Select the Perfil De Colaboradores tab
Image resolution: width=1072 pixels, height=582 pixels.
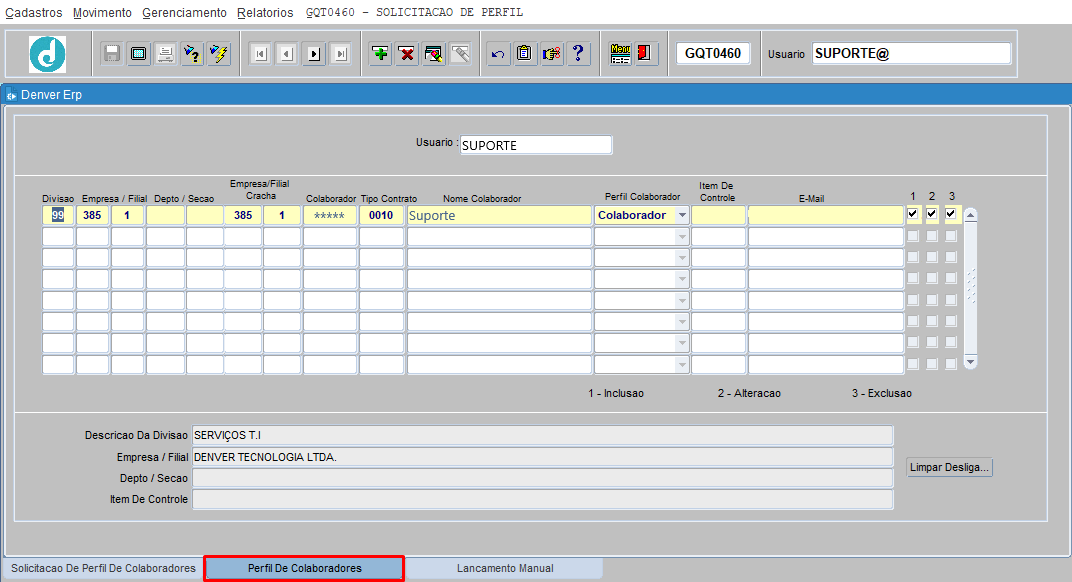304,568
